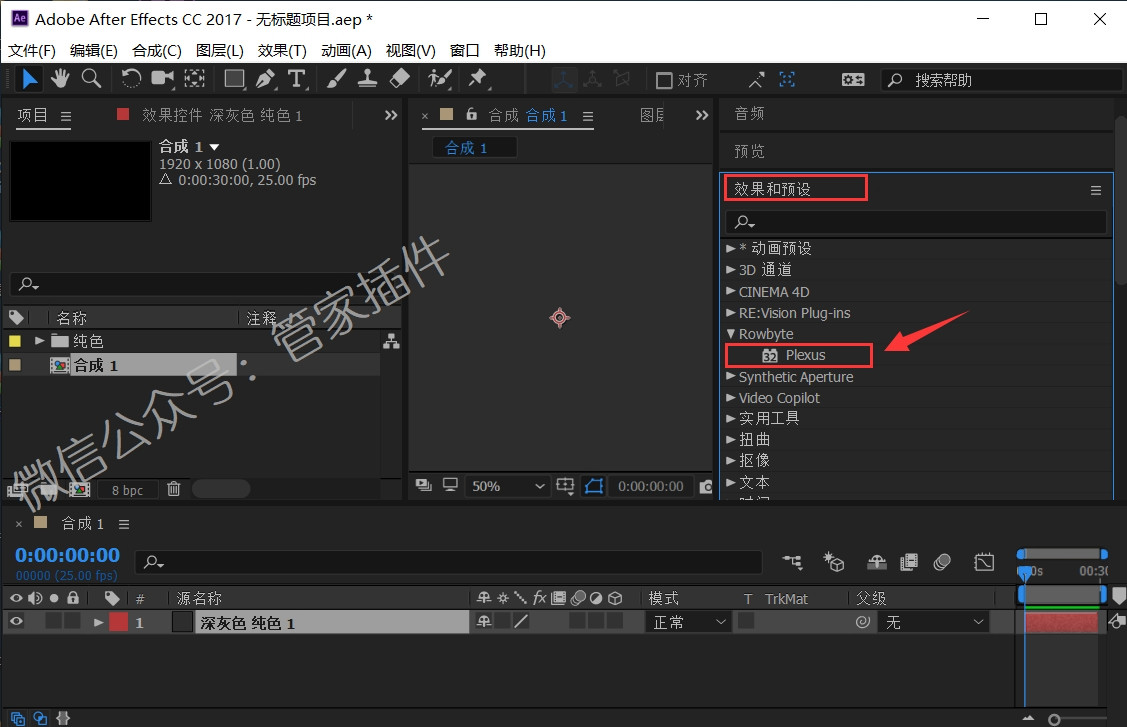Viewport: 1127px width, 727px height.
Task: Toggle the mask and shape path visibility icon
Action: coord(594,487)
